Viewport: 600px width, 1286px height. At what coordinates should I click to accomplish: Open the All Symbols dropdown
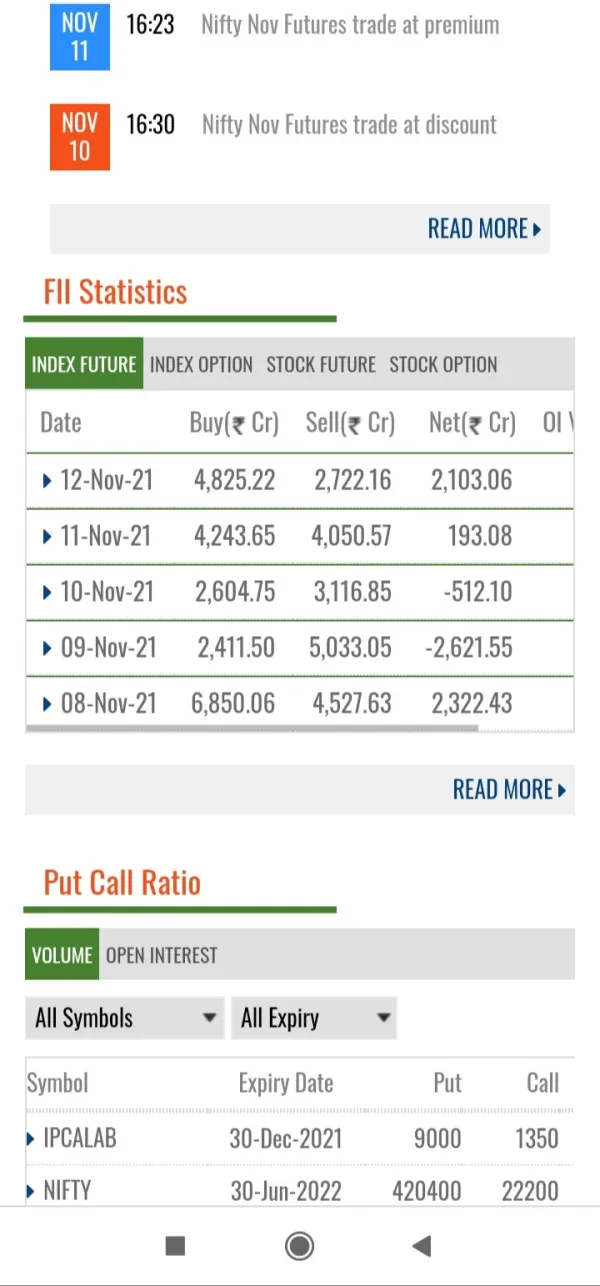point(125,1019)
